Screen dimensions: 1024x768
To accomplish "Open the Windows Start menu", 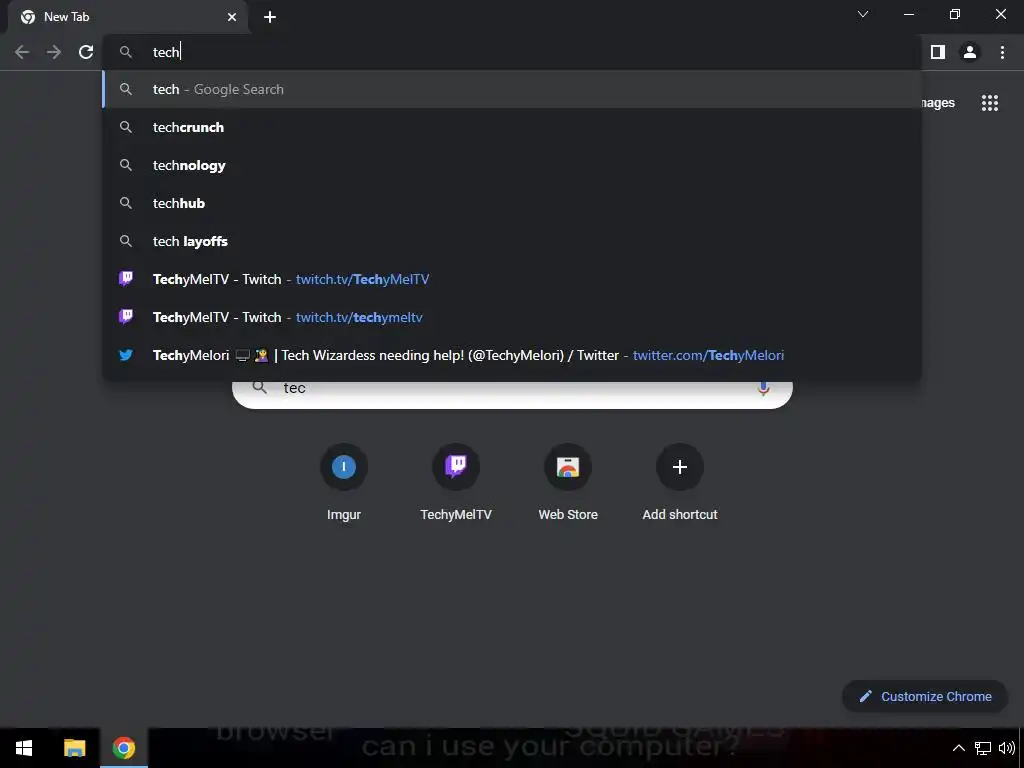I will click(24, 748).
